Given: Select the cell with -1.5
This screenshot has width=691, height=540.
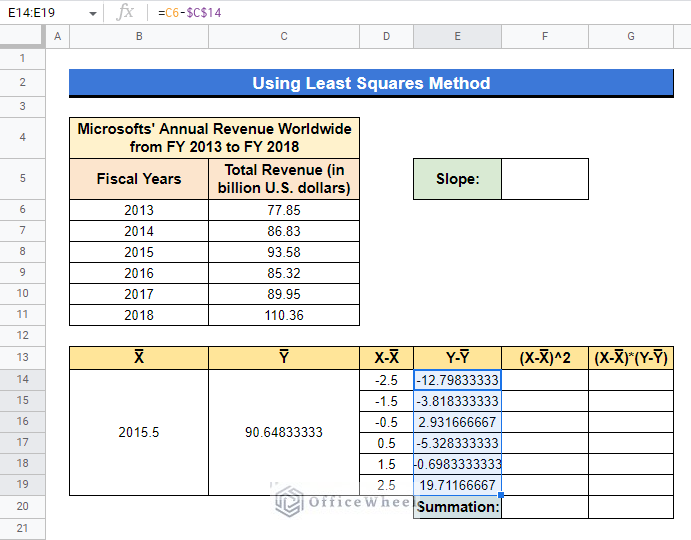Looking at the screenshot, I should (x=386, y=401).
